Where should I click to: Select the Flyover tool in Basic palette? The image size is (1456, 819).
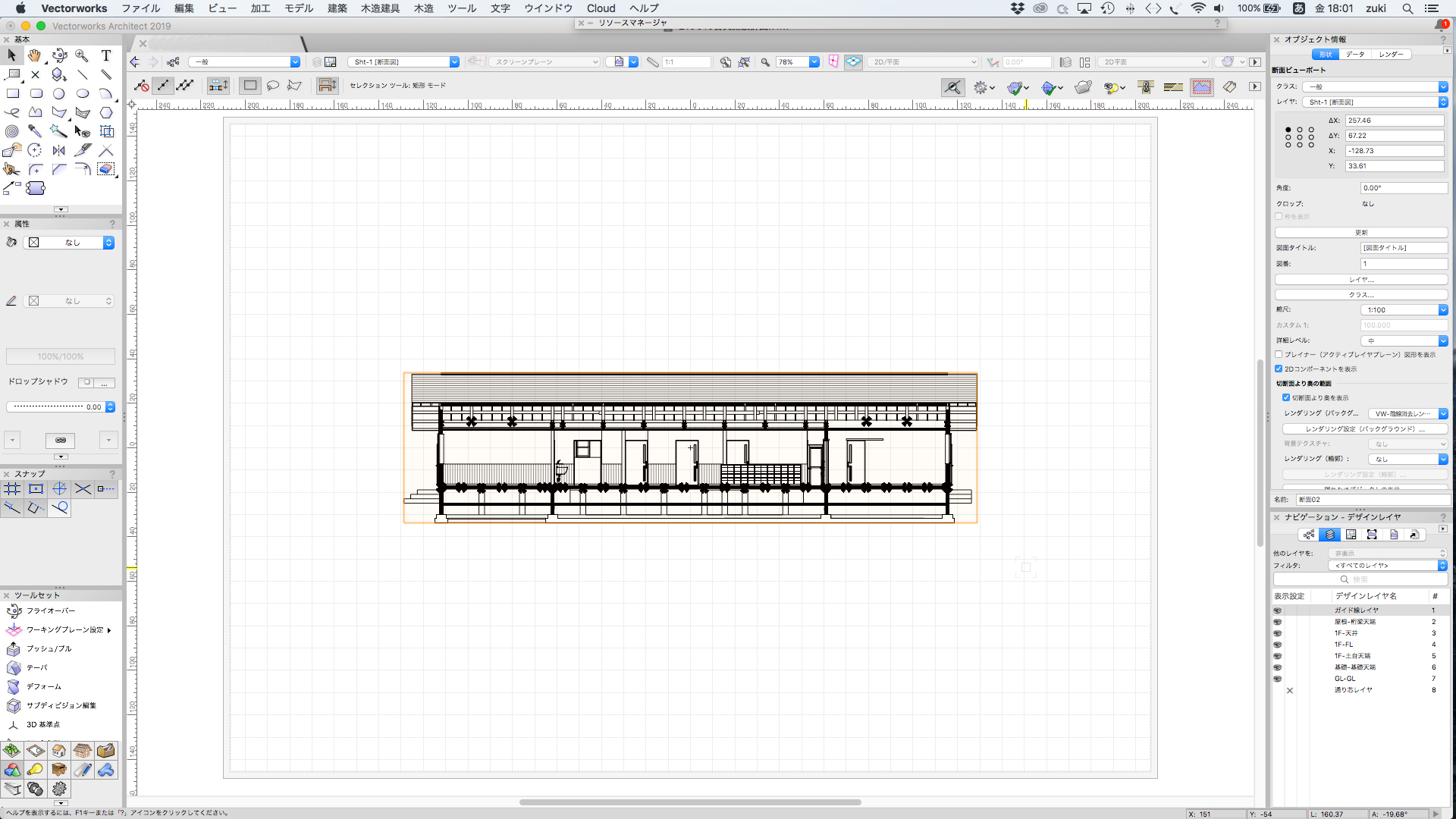[x=59, y=55]
